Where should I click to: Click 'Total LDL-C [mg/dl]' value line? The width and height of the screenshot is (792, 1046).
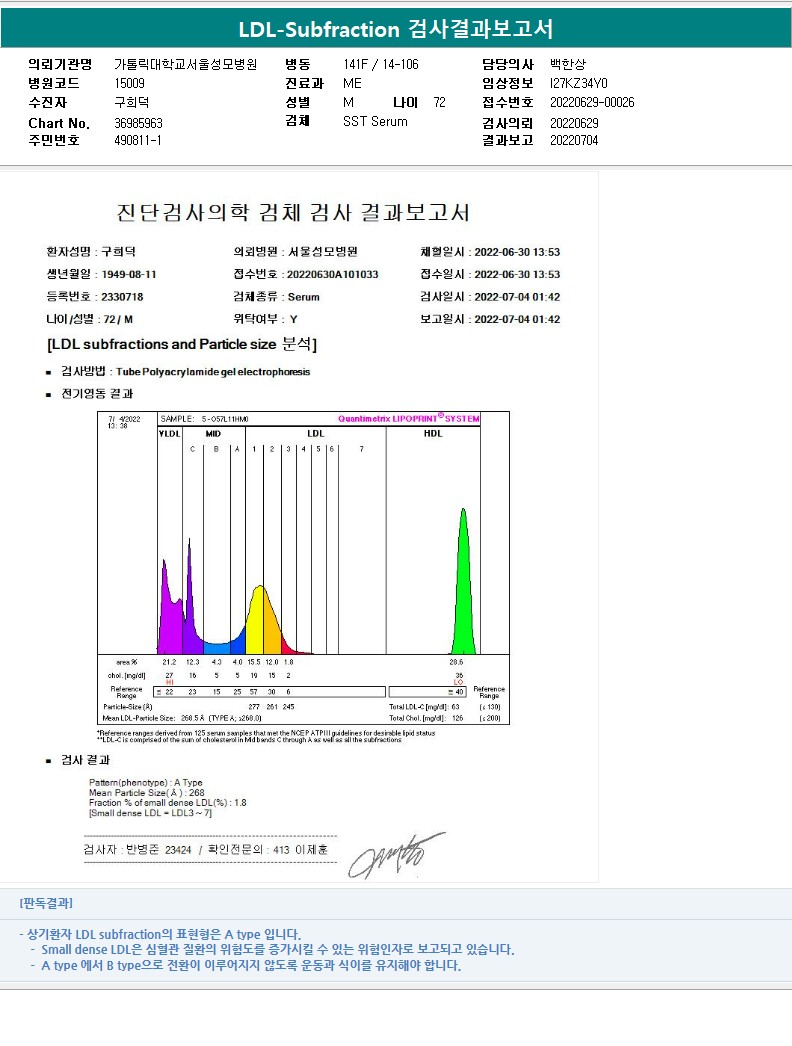tap(424, 707)
